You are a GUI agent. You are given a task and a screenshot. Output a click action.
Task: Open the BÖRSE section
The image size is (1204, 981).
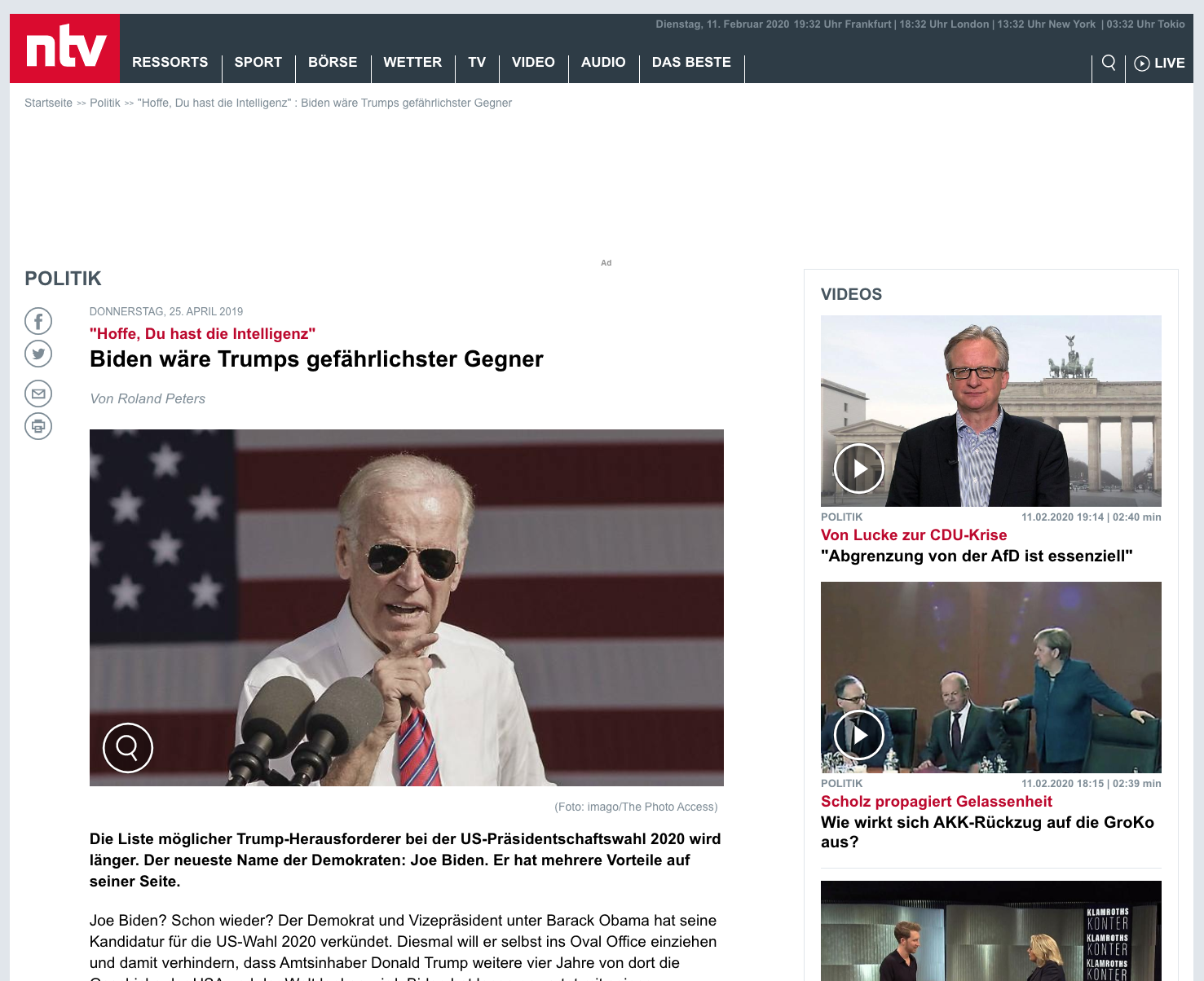[x=333, y=63]
